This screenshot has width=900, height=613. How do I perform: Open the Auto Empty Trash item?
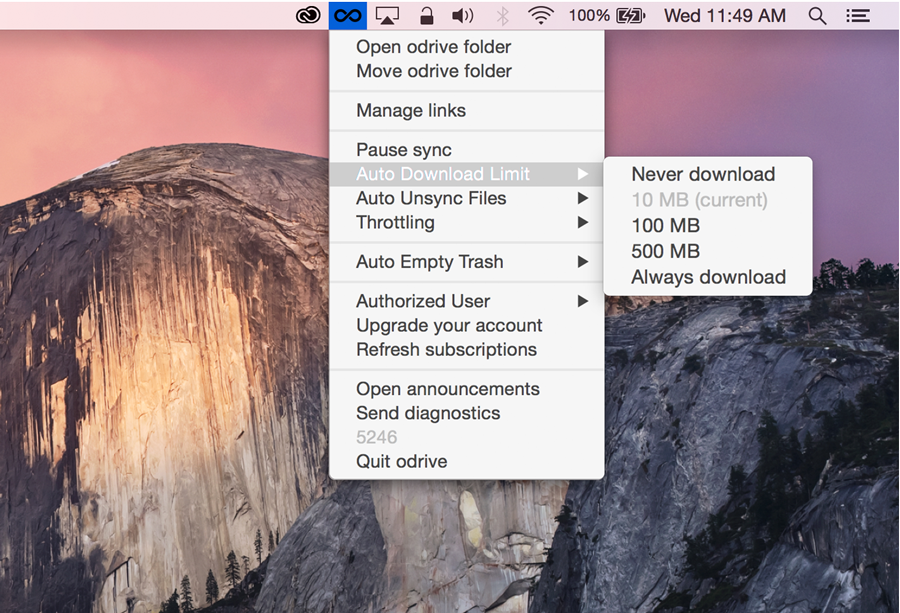[x=467, y=262]
